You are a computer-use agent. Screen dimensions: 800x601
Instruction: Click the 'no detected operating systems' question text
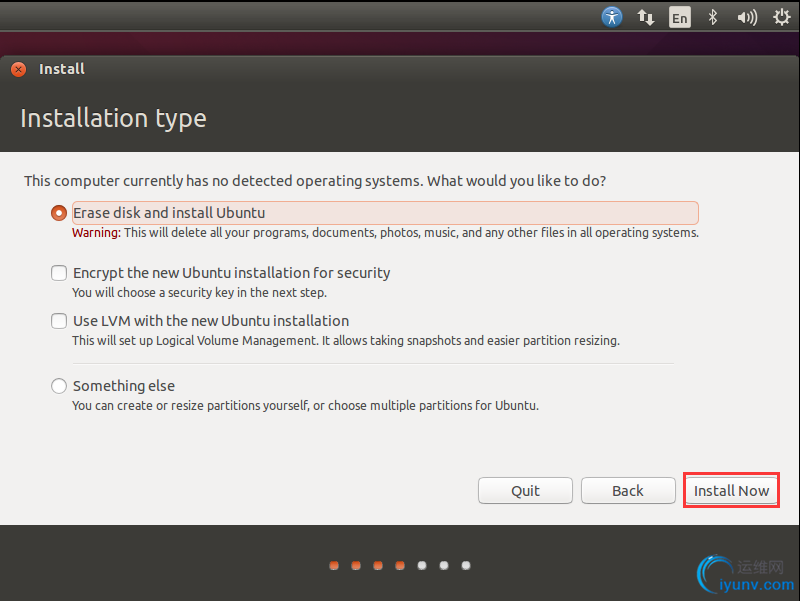pos(315,181)
